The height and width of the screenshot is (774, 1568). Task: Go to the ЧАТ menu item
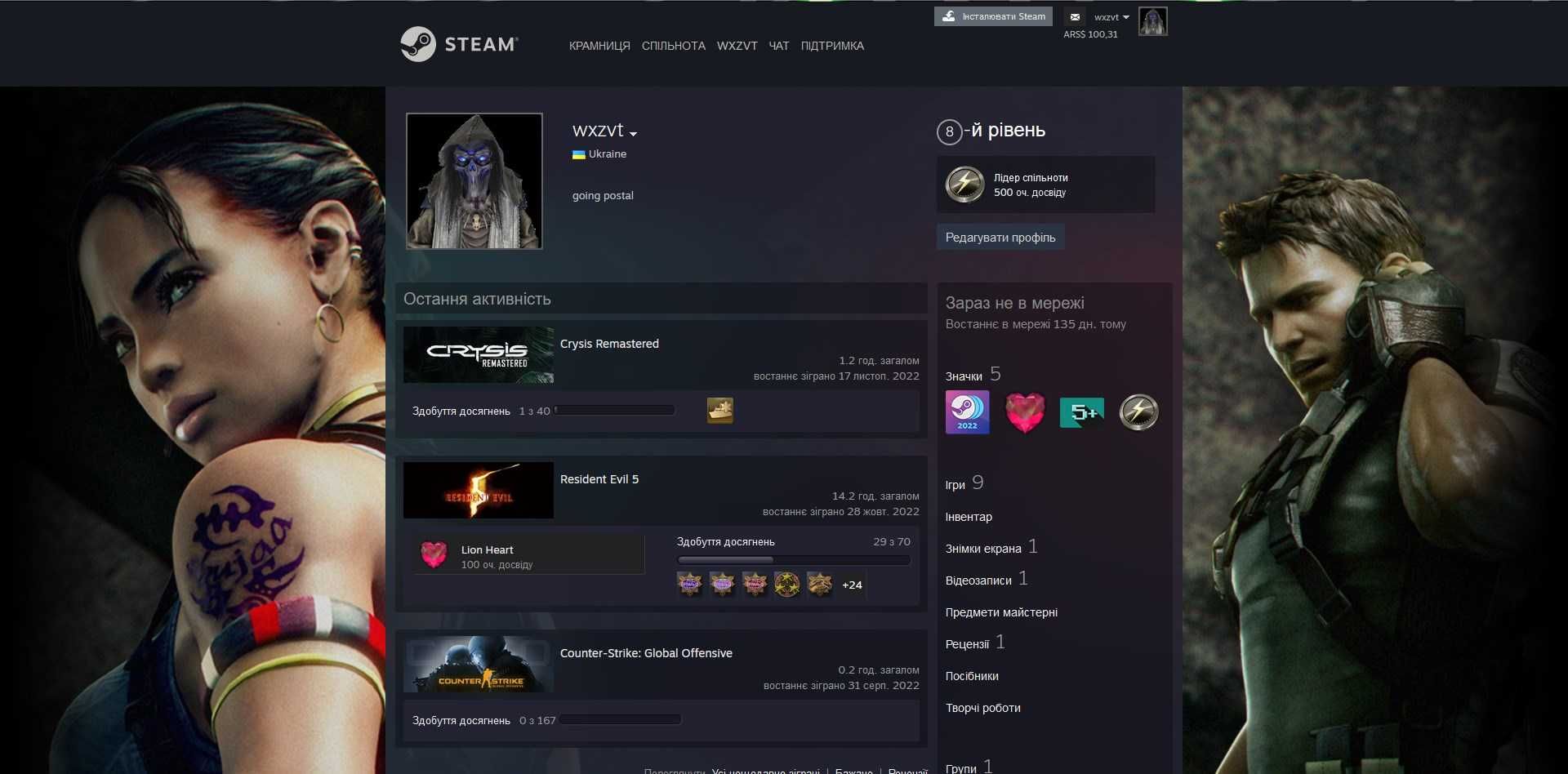779,46
